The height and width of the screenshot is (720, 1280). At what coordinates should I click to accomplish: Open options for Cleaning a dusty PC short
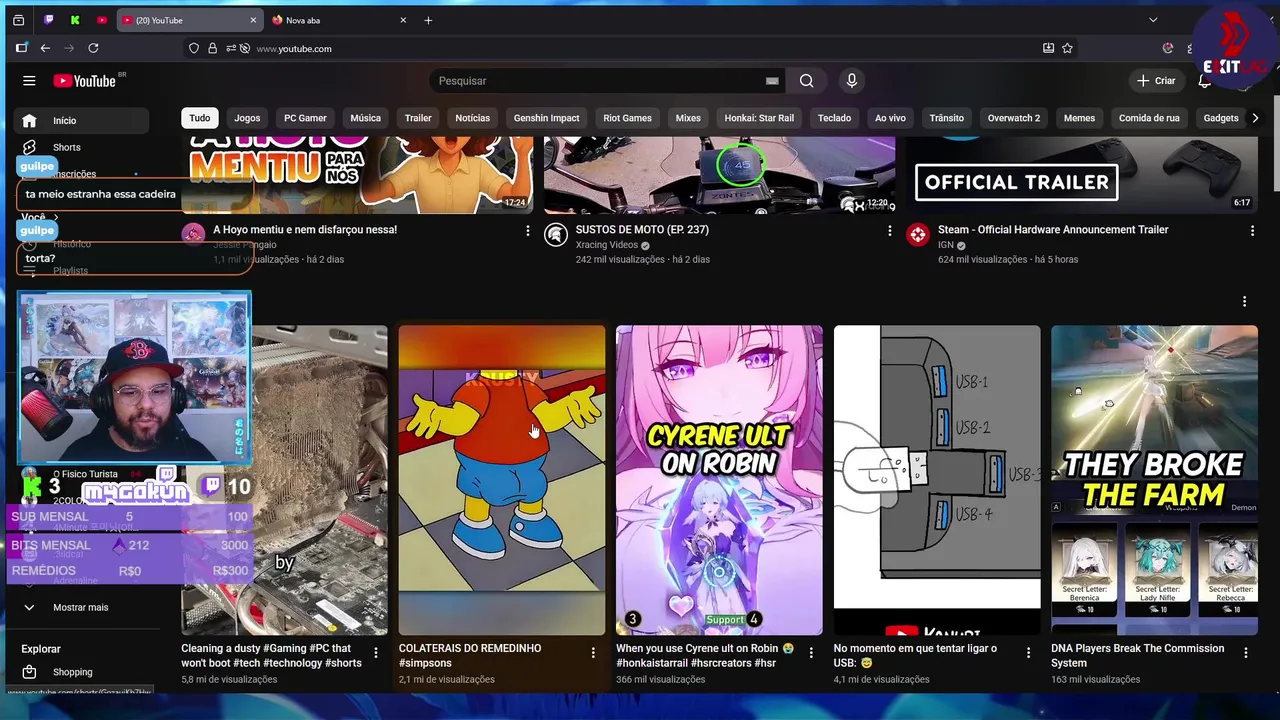pyautogui.click(x=376, y=653)
